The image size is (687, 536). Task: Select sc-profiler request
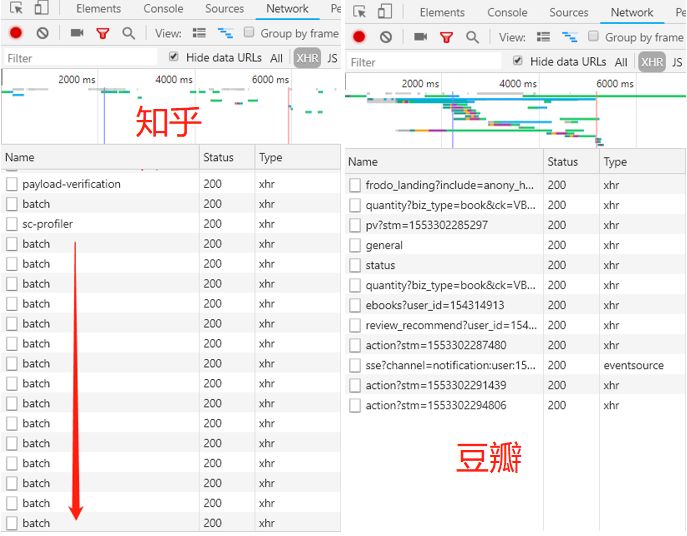(171, 224)
